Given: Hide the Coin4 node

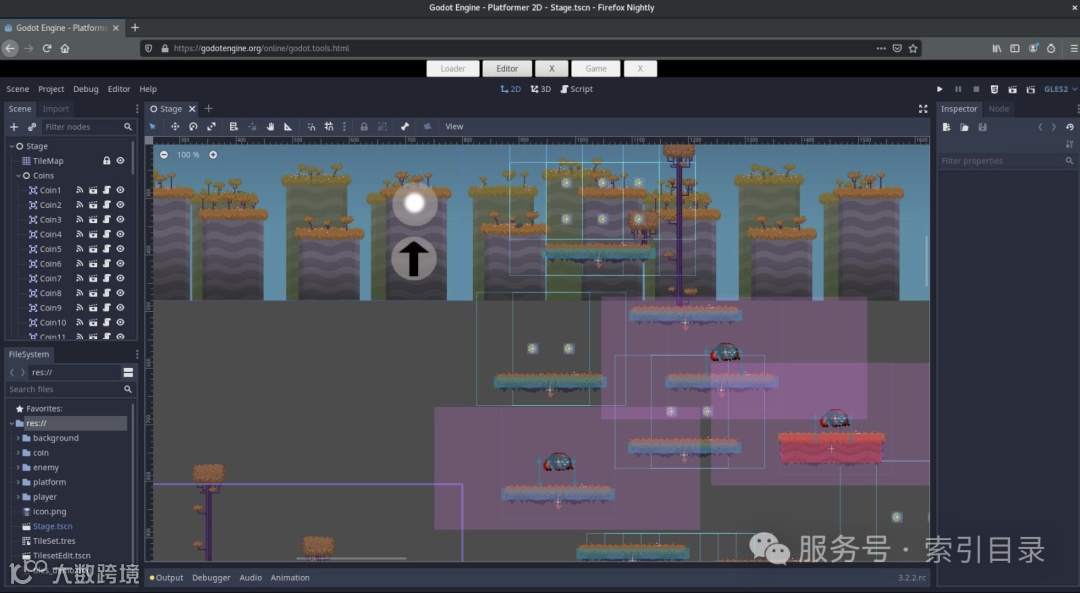Looking at the screenshot, I should point(121,234).
